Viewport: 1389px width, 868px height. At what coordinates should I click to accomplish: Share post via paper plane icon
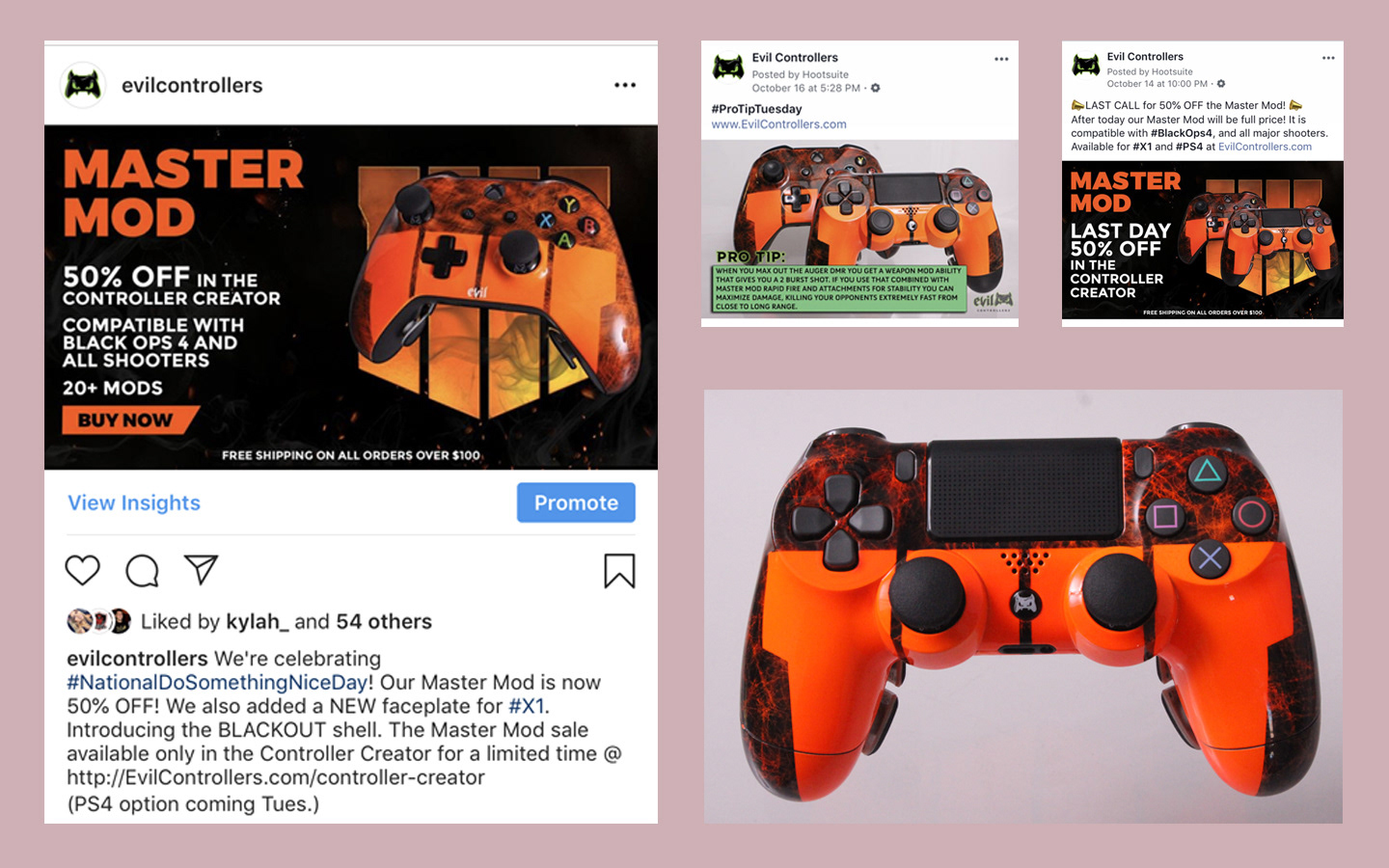tap(201, 569)
